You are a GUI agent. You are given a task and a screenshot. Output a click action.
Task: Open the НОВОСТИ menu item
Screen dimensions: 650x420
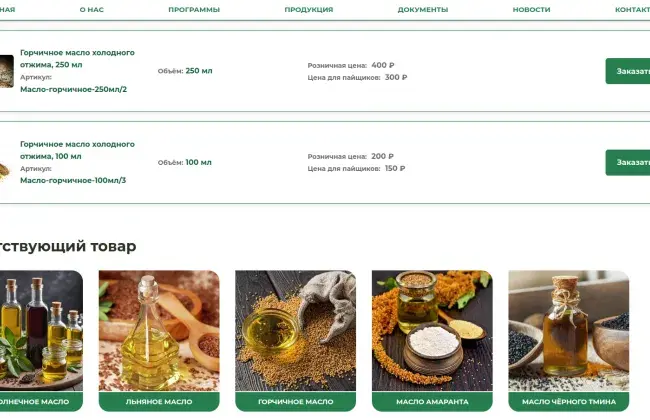[531, 10]
